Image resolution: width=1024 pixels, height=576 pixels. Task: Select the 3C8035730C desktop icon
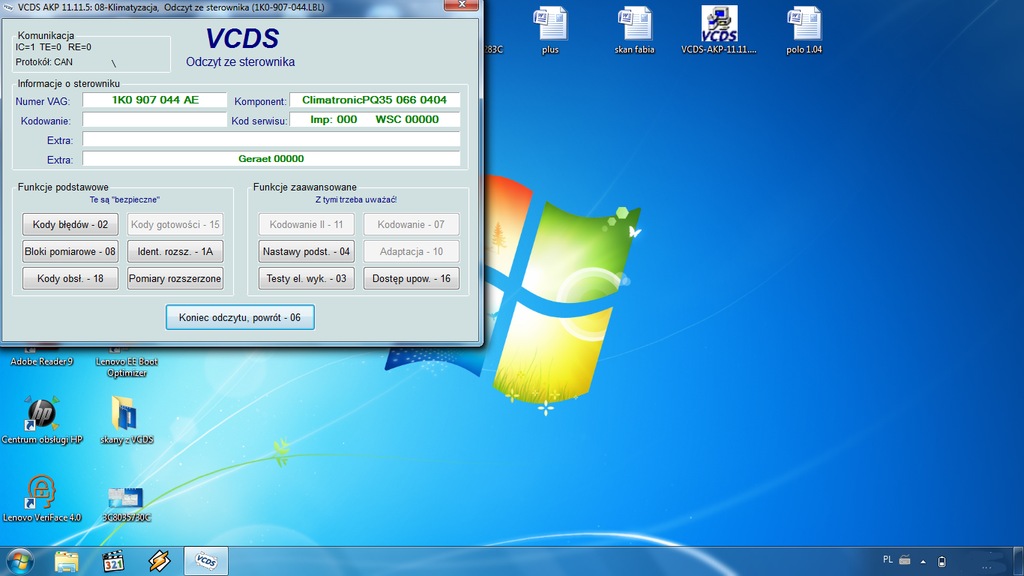click(x=127, y=504)
